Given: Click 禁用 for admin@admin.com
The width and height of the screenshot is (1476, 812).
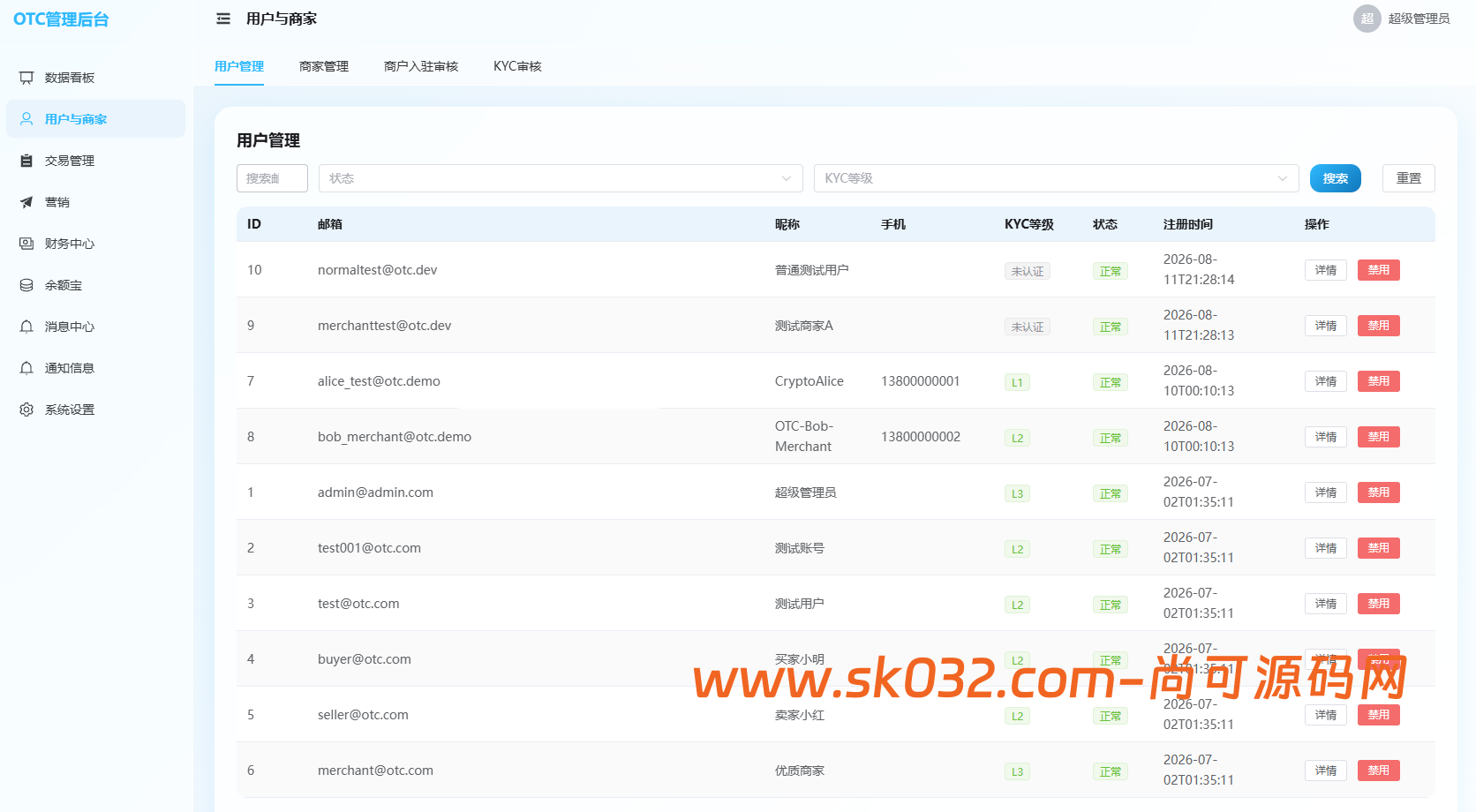Looking at the screenshot, I should coord(1379,492).
